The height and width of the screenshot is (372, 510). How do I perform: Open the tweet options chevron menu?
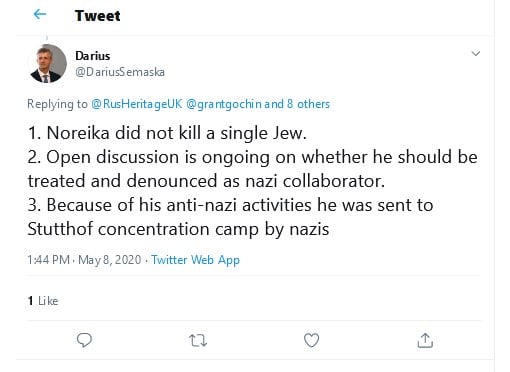[x=476, y=54]
